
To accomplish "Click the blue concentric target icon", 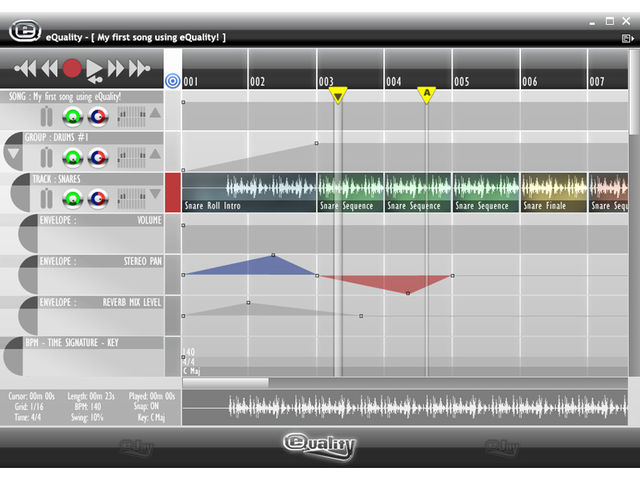I will pos(173,81).
